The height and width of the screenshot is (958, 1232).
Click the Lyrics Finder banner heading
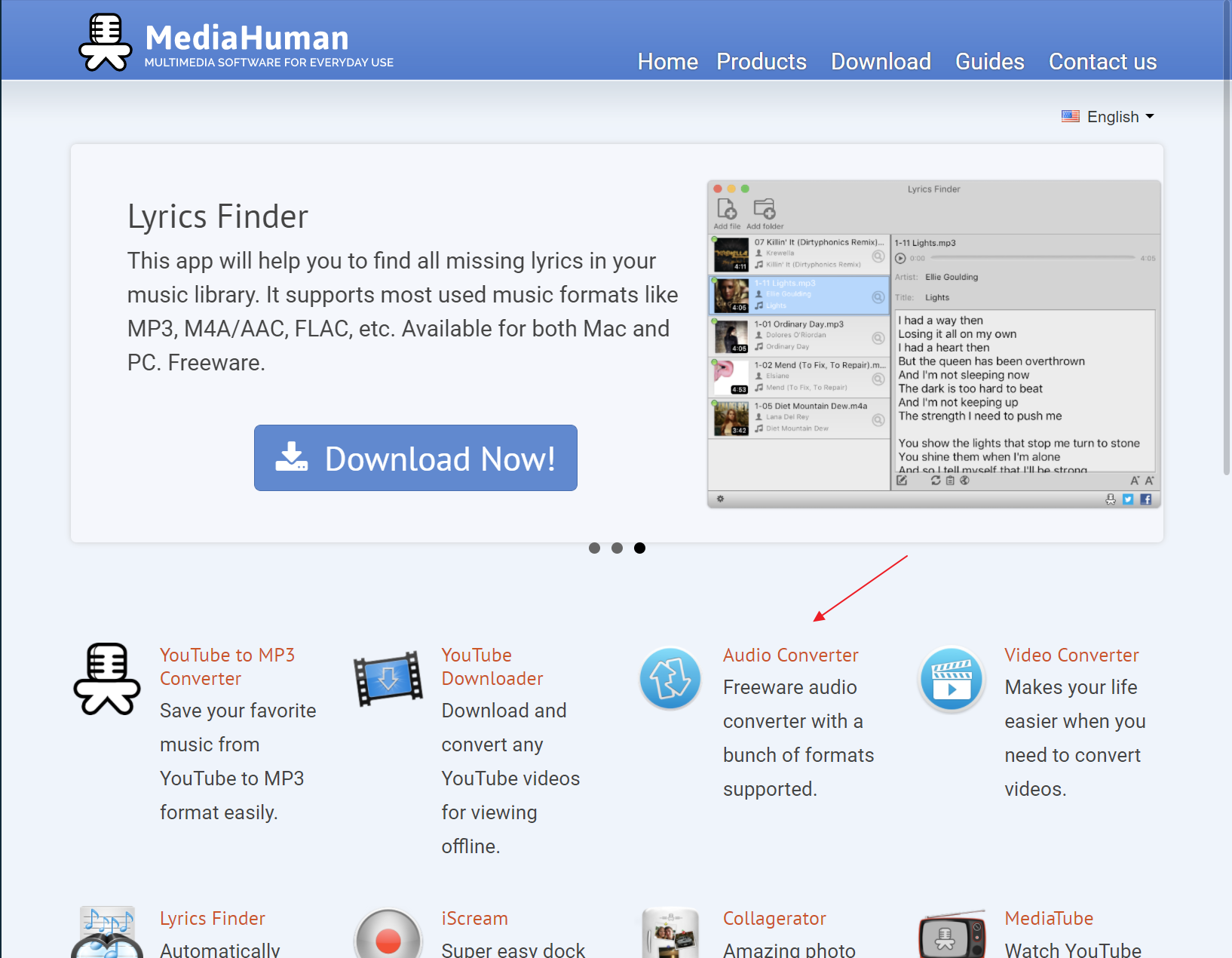coord(218,216)
